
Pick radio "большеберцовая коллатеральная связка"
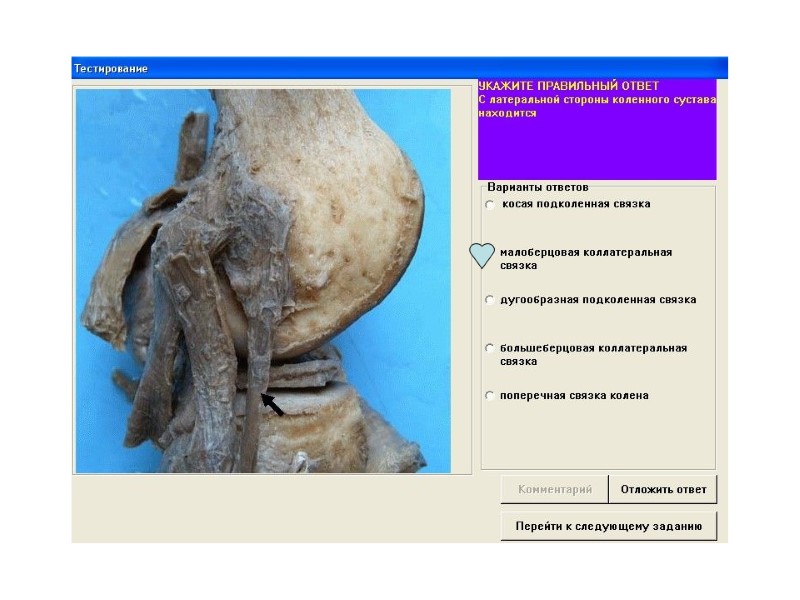490,348
